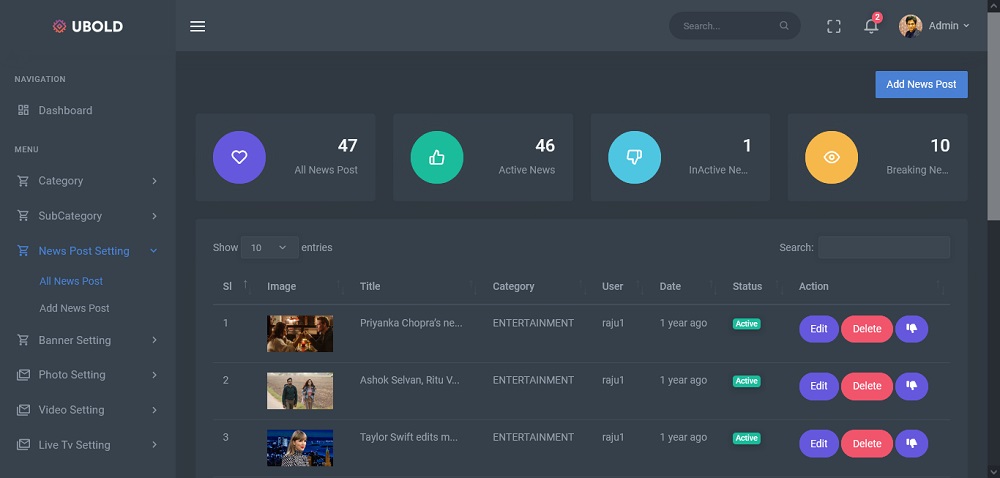Click the Active badge in row 1
Viewport: 1000px width, 478px height.
pyautogui.click(x=747, y=324)
